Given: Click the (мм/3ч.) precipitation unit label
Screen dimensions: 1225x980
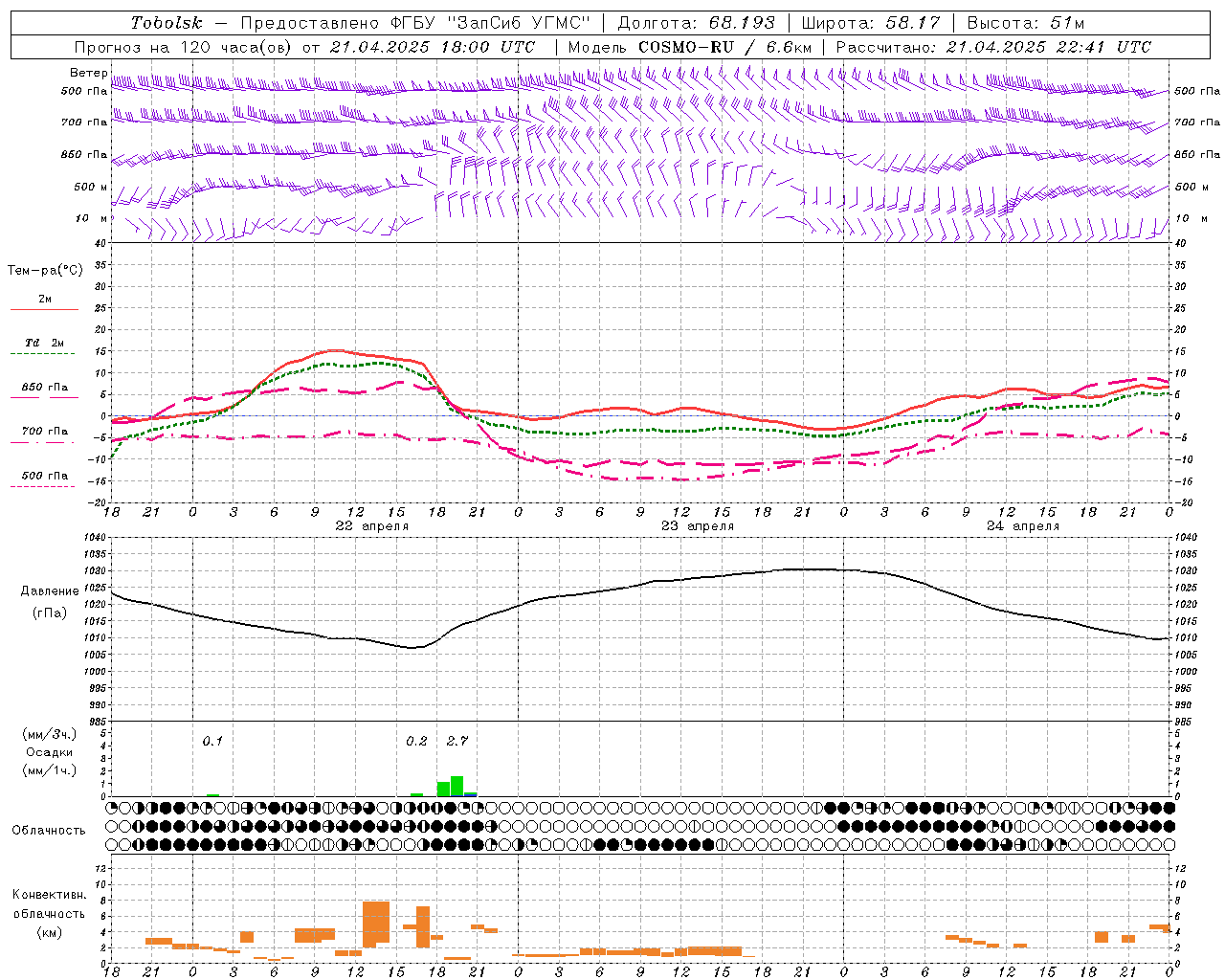Looking at the screenshot, I should coord(50,734).
